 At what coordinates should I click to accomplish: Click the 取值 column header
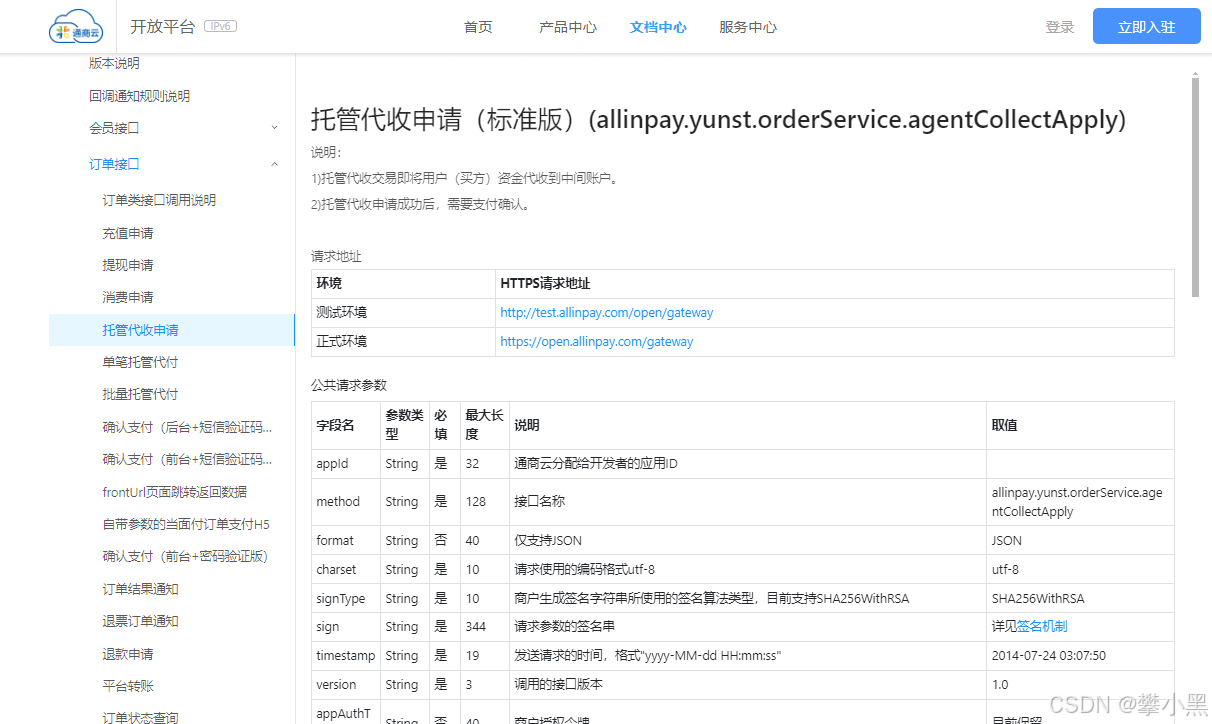click(1080, 425)
